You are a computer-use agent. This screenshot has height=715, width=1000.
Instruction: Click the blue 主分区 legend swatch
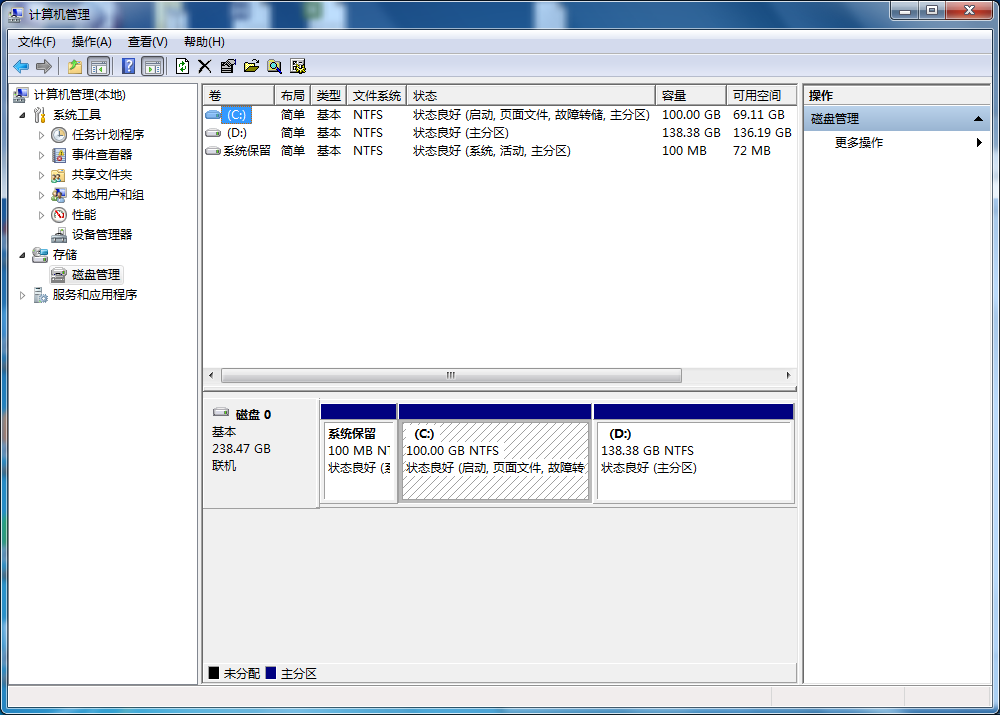(x=271, y=673)
